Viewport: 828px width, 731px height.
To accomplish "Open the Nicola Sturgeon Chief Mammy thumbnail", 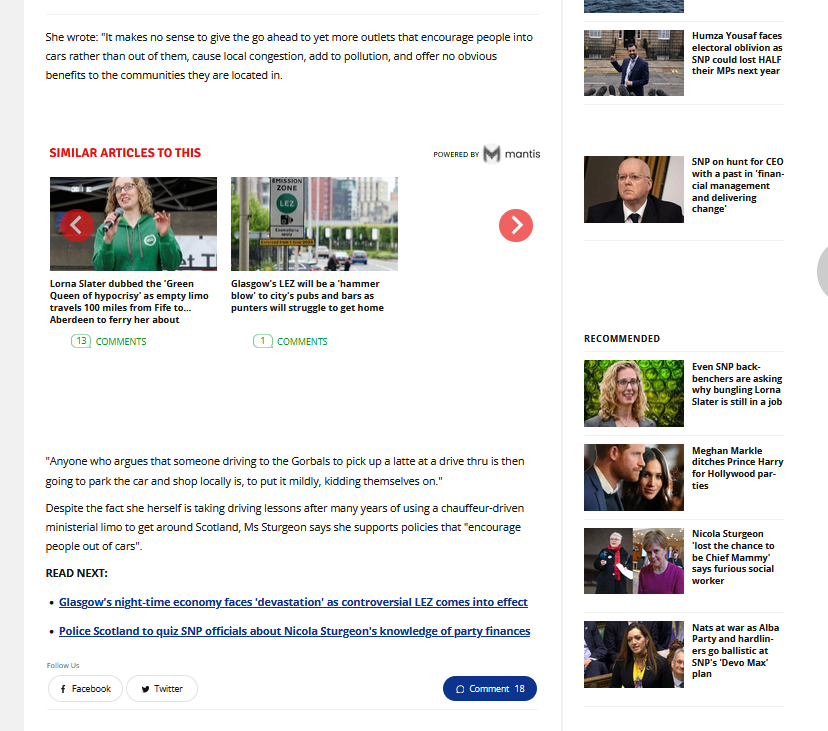I will pyautogui.click(x=634, y=561).
